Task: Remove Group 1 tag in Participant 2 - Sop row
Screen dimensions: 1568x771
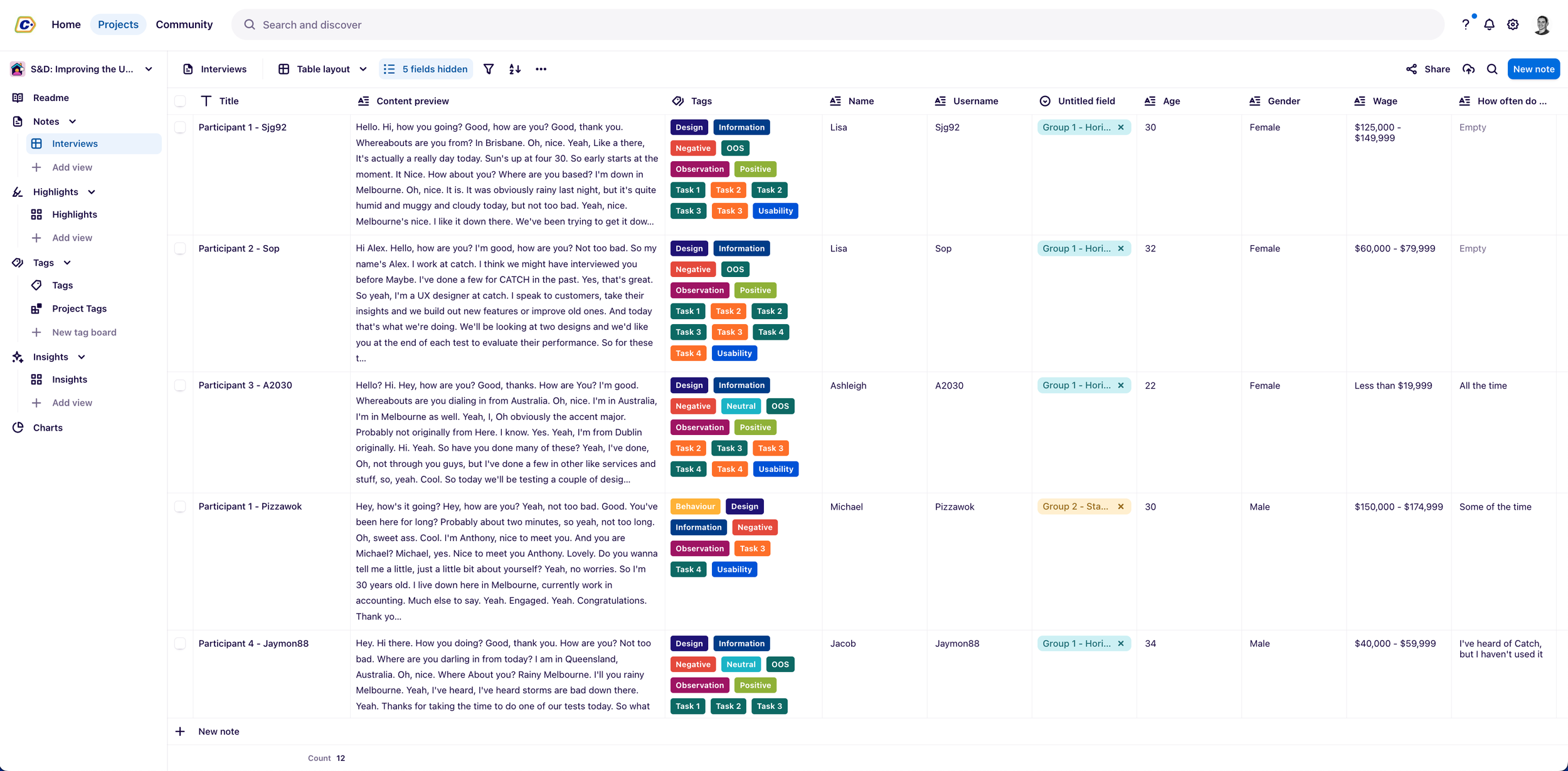Action: [x=1121, y=248]
